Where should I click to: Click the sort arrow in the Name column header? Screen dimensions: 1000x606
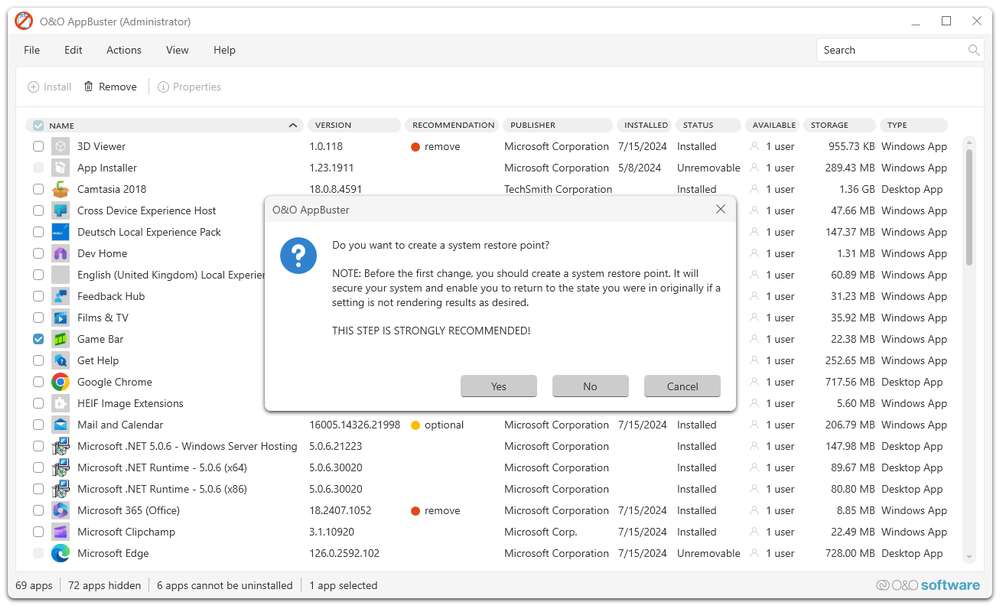(x=293, y=126)
